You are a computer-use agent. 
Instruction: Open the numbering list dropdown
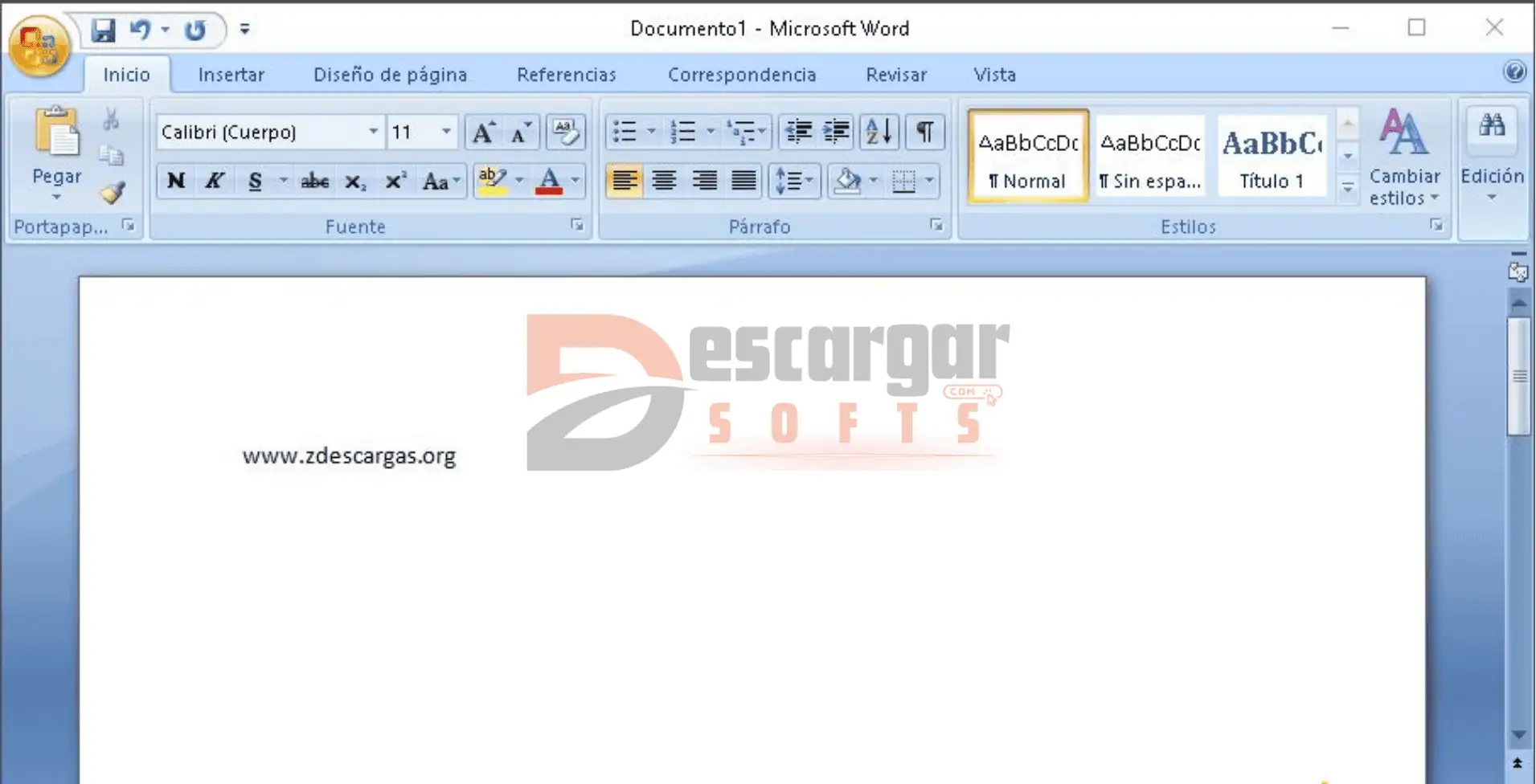pyautogui.click(x=711, y=132)
